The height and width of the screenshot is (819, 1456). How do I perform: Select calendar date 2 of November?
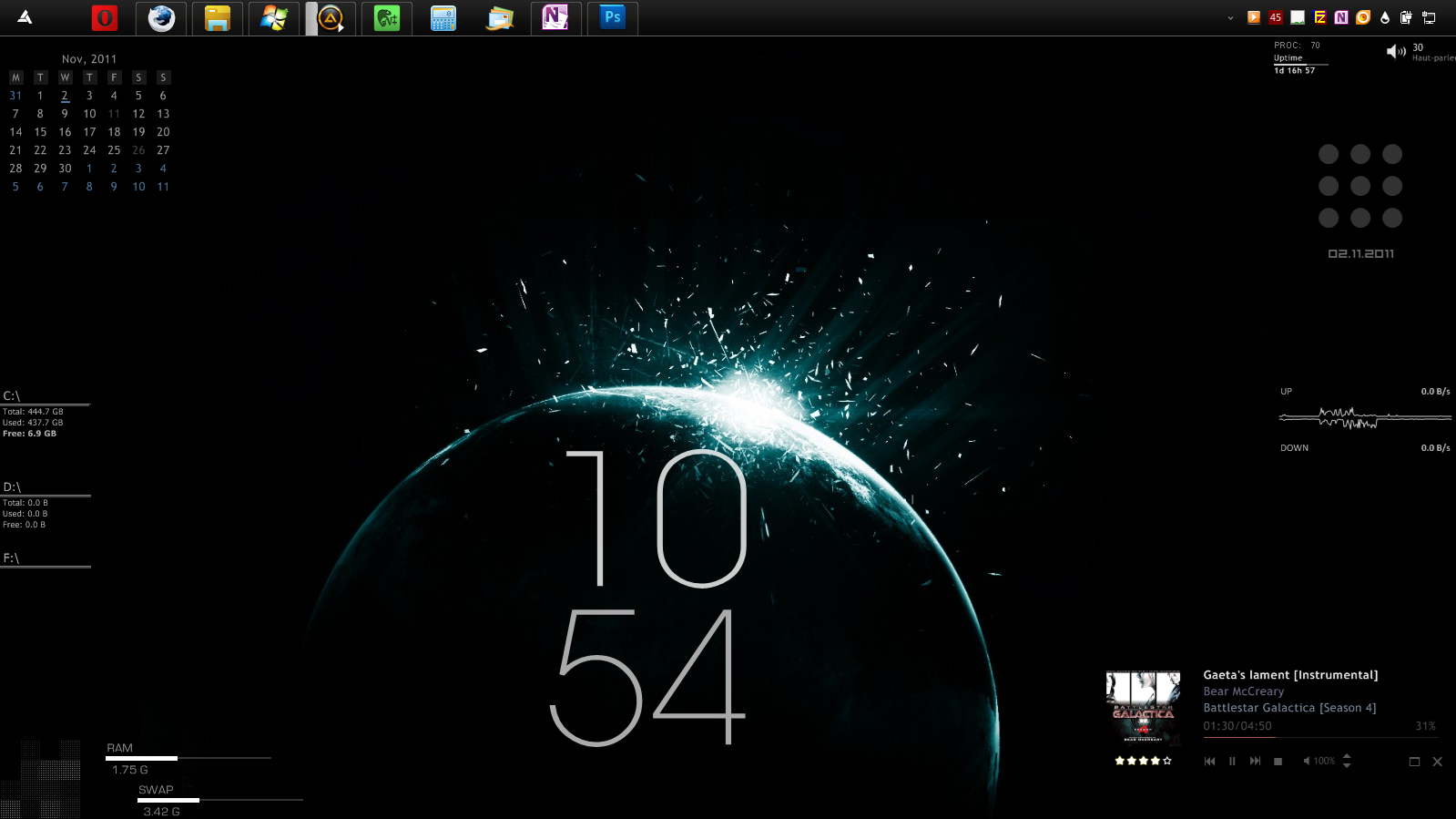pos(65,96)
